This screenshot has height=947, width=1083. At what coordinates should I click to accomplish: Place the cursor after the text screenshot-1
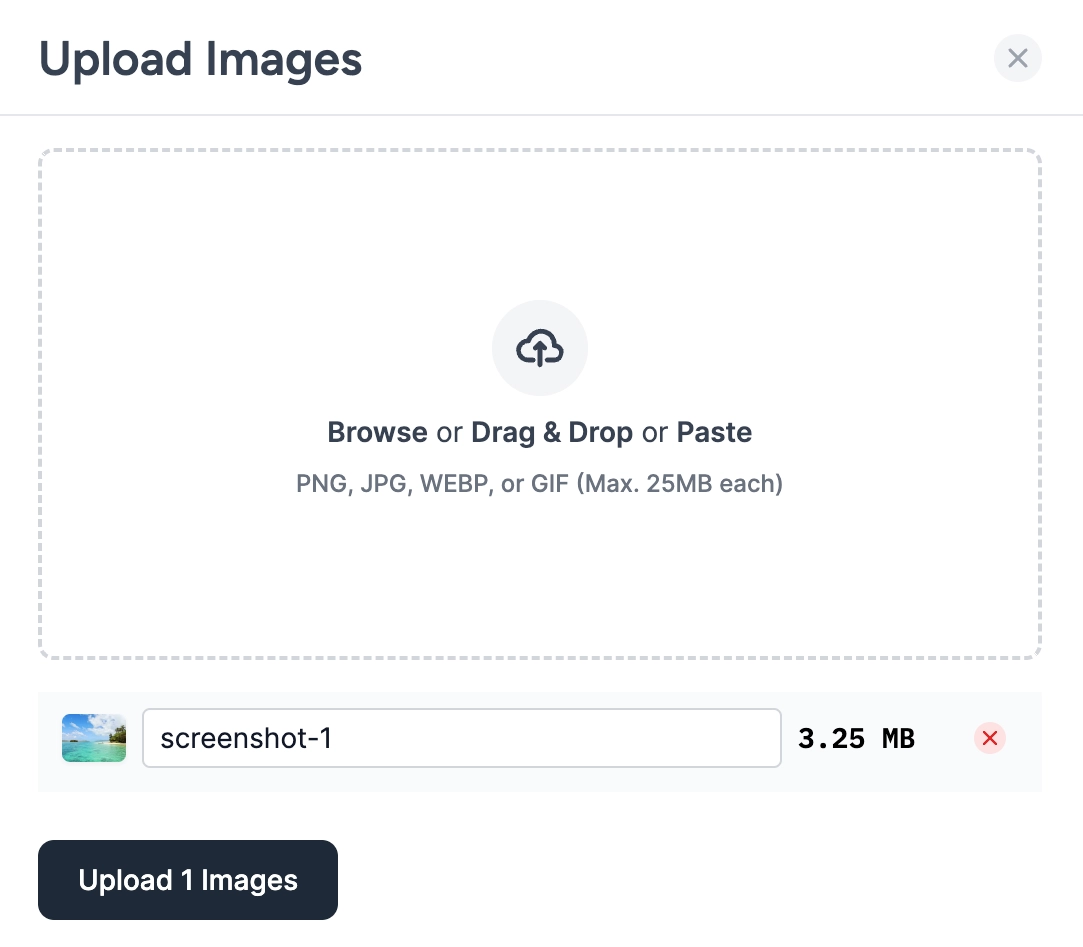point(334,738)
